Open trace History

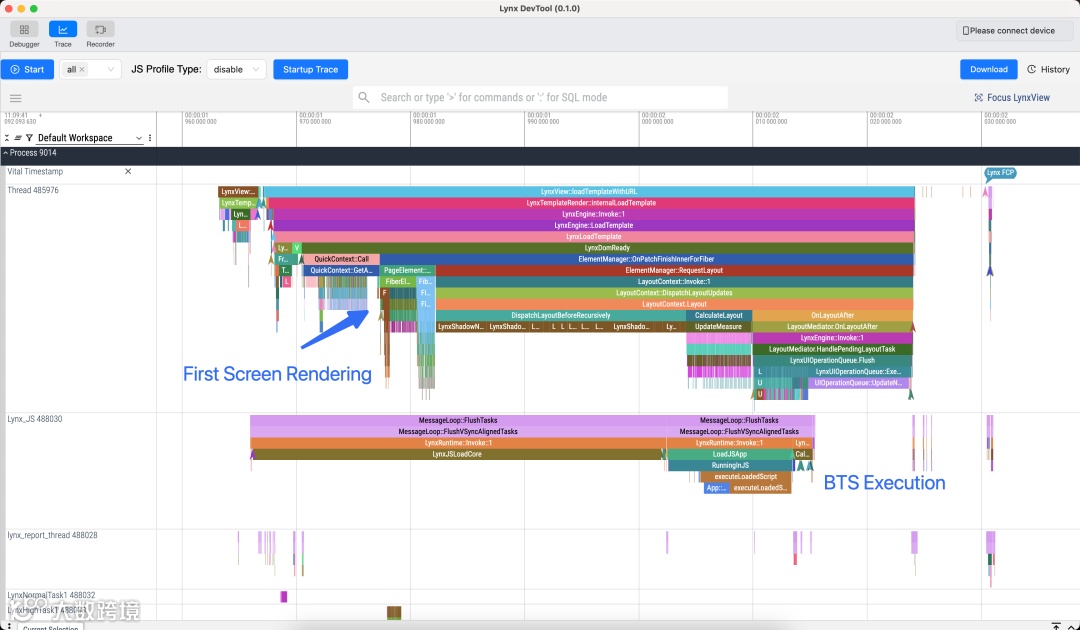1048,70
